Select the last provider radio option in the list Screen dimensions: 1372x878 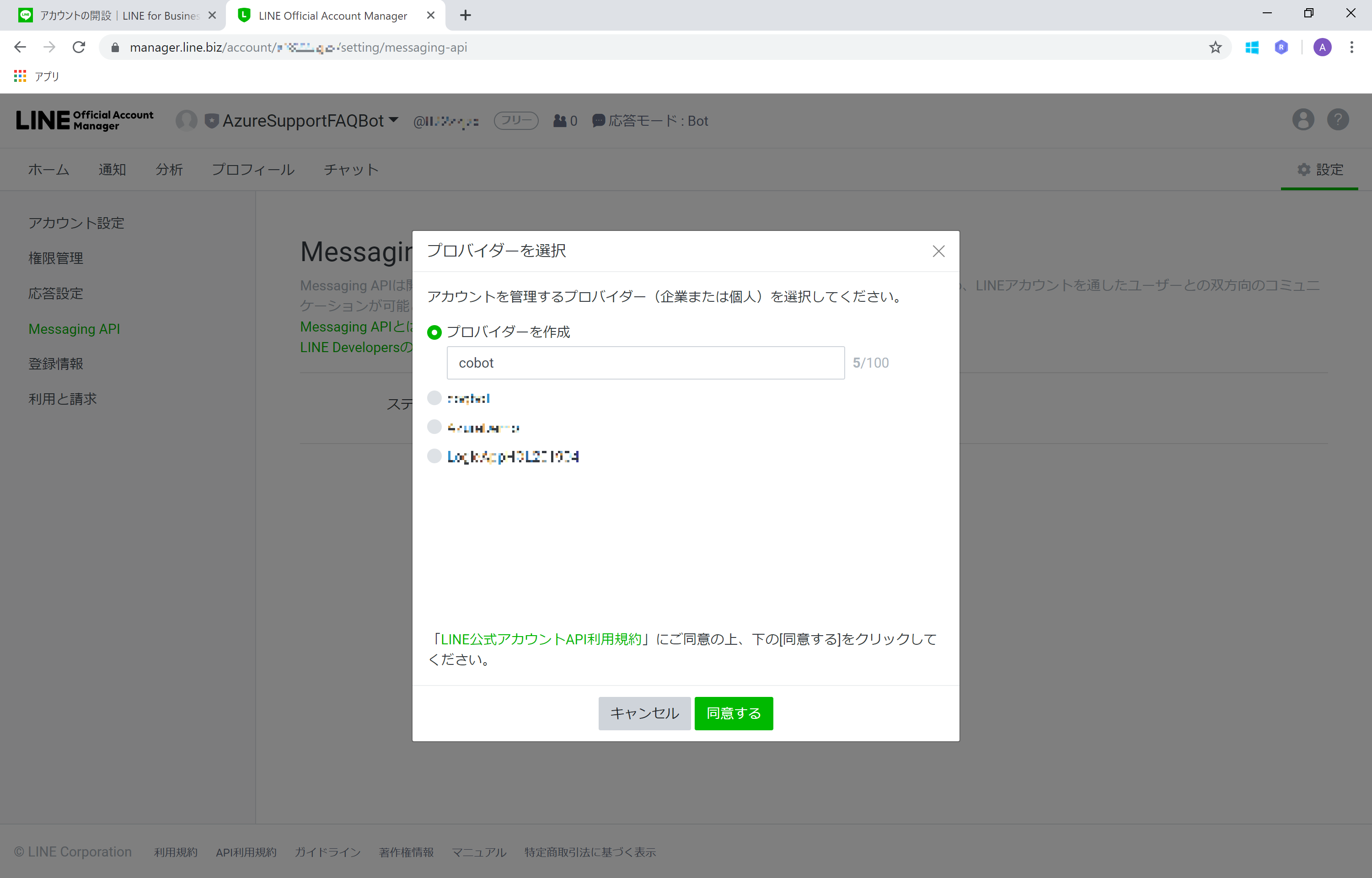pyautogui.click(x=434, y=456)
